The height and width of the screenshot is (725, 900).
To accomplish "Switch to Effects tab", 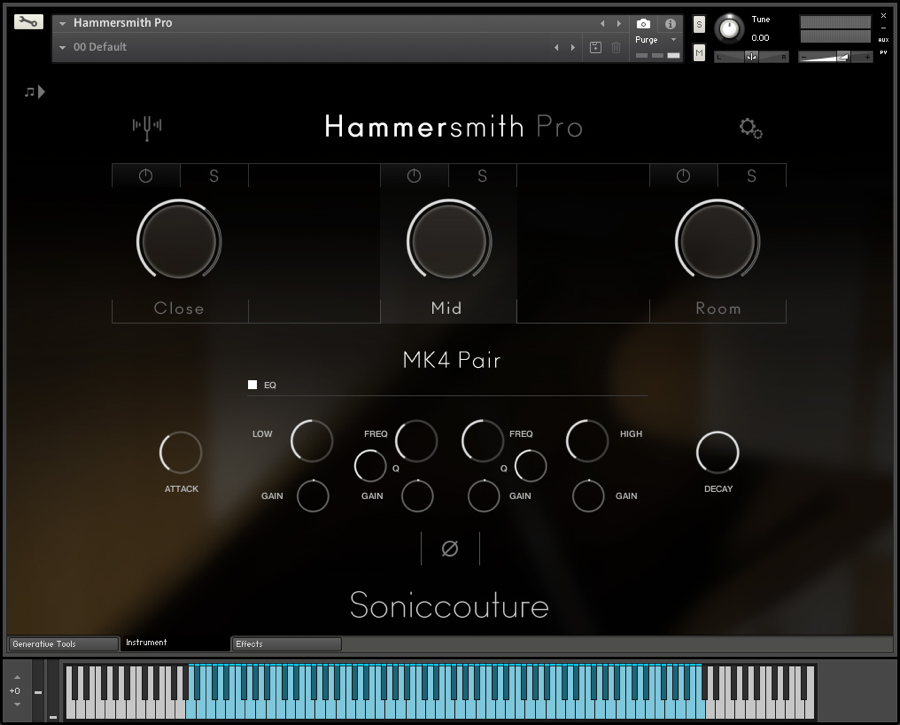I will [x=286, y=644].
